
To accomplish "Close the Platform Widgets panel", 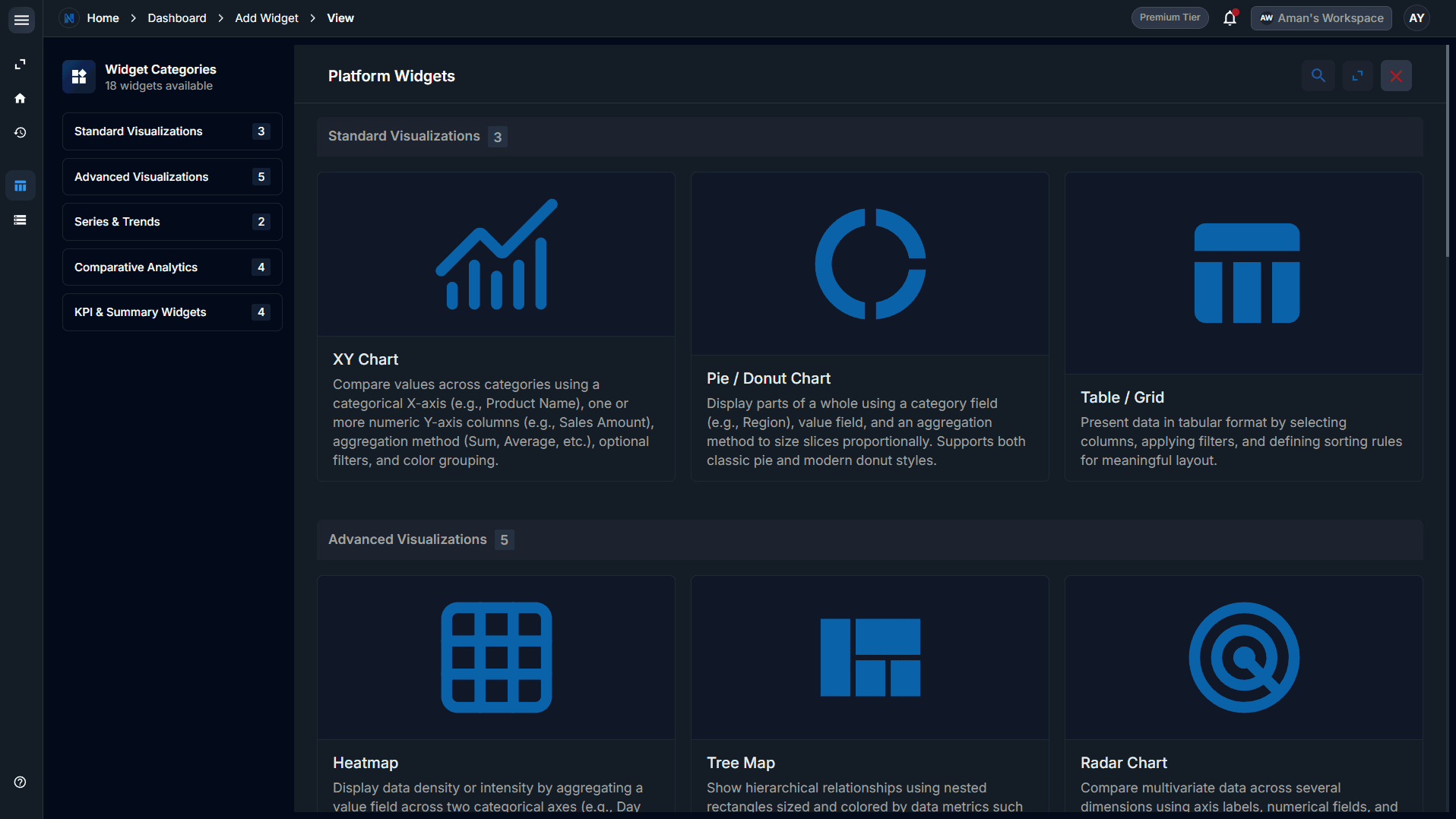I will coord(1396,75).
